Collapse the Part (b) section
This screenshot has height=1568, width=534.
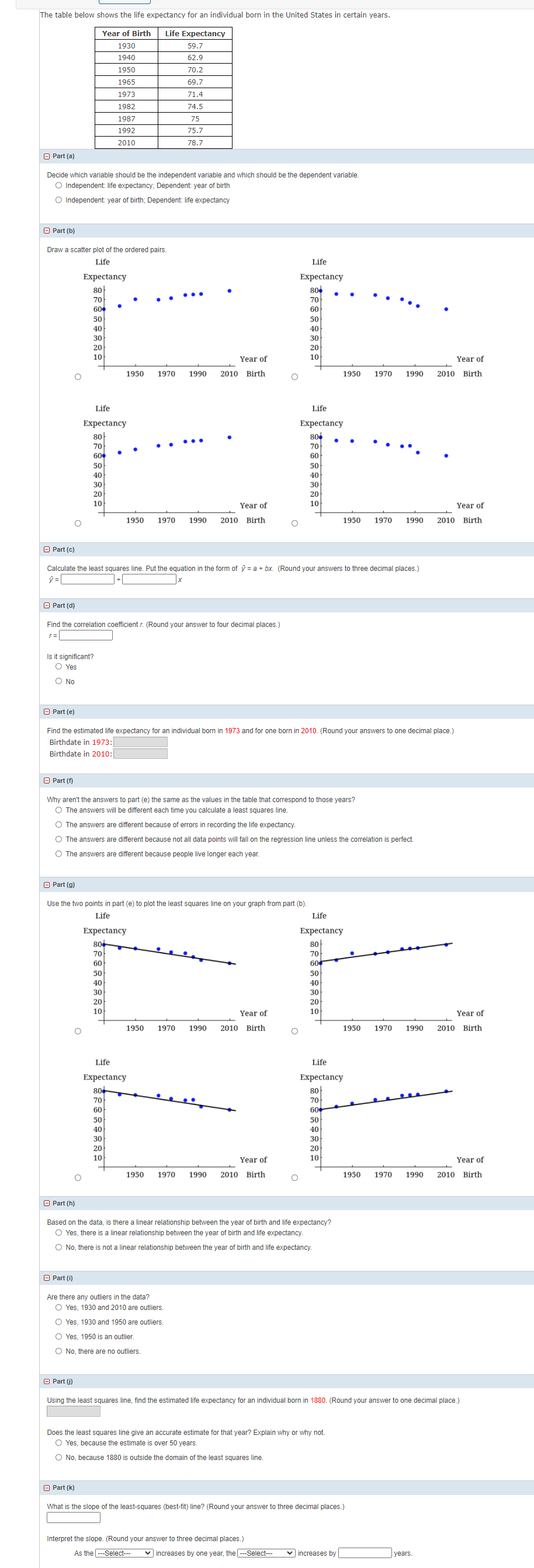click(47, 231)
